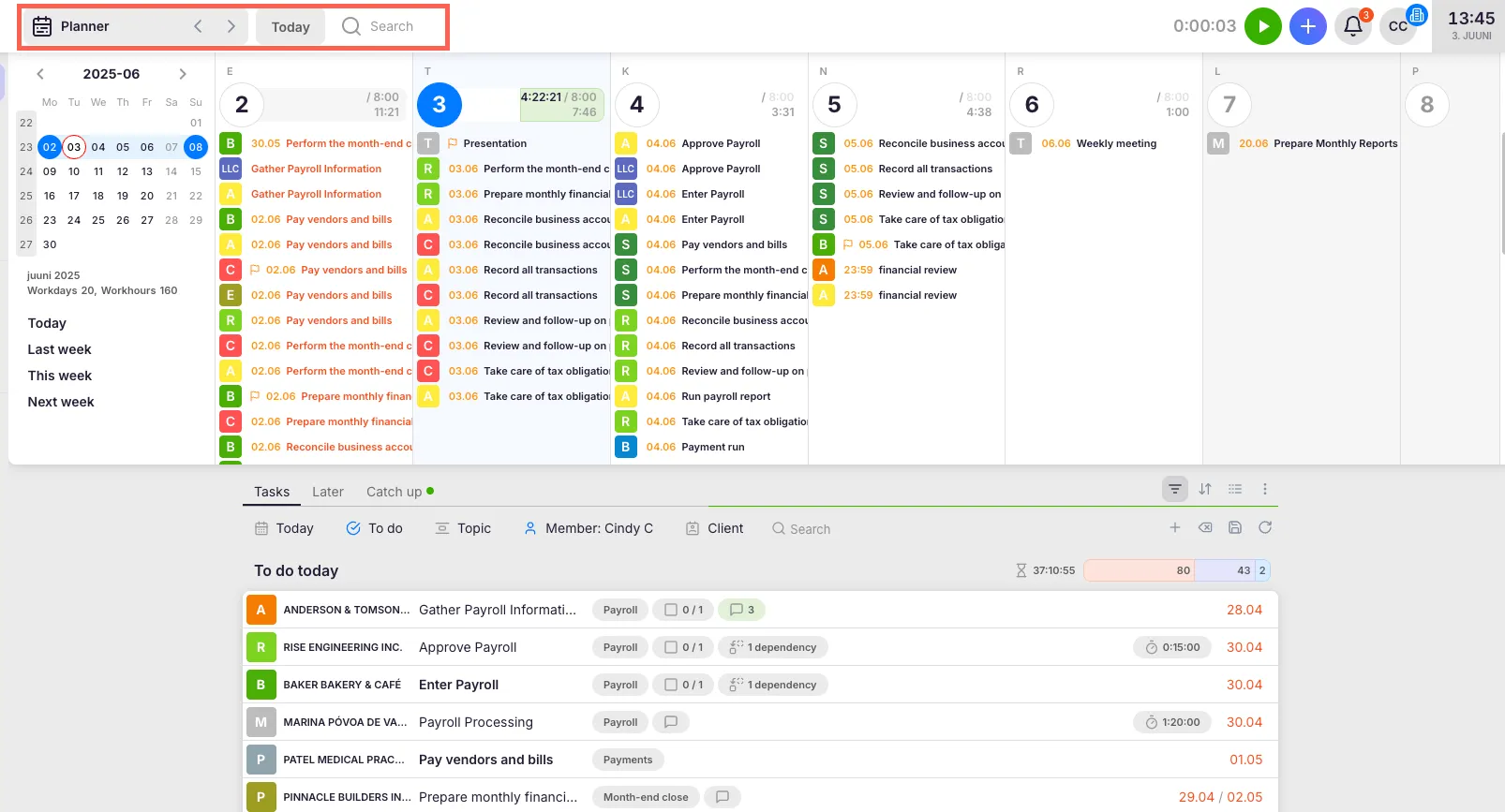
Task: Start the green timer play button
Action: click(x=1262, y=26)
